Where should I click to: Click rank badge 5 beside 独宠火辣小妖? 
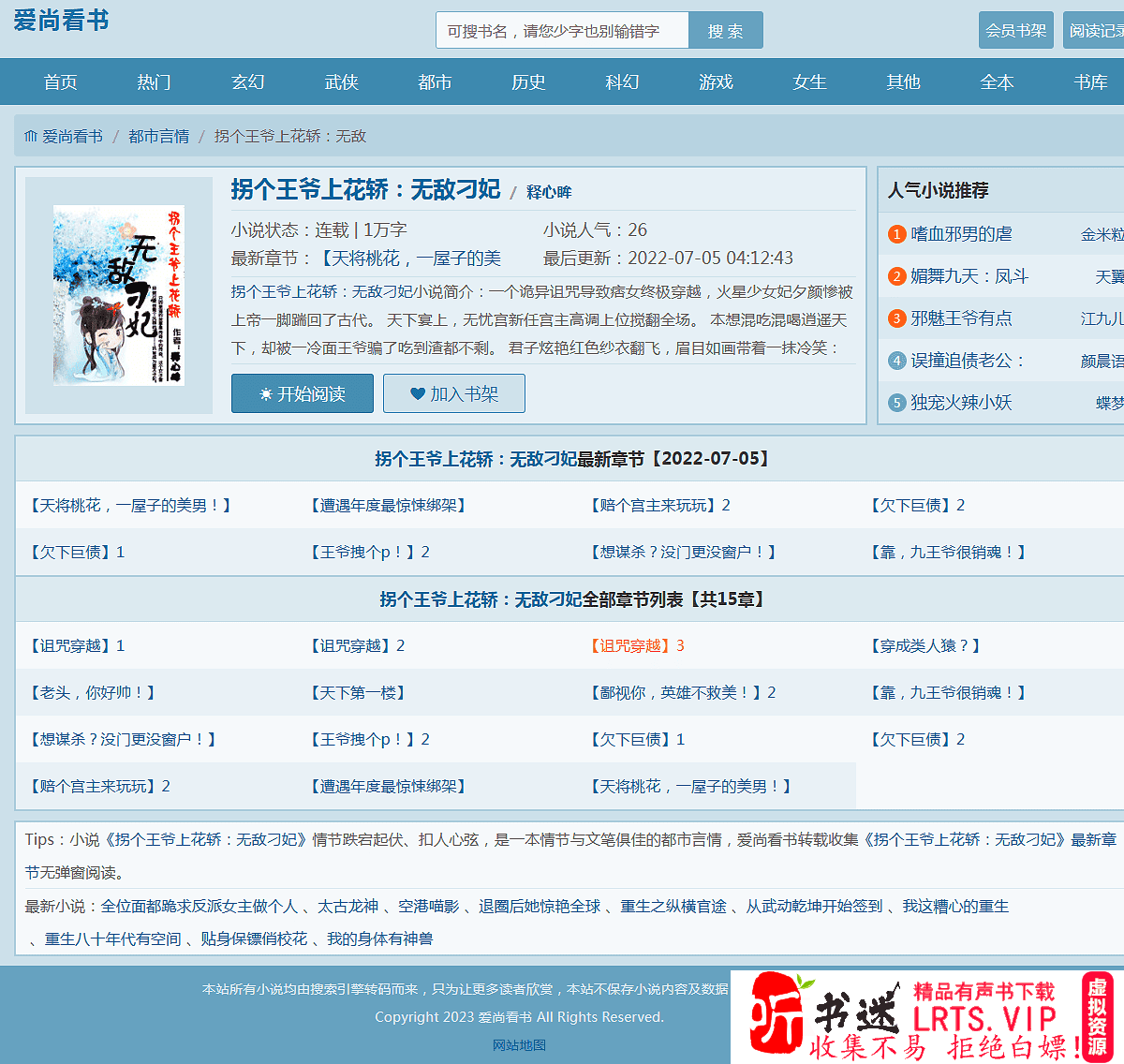coord(896,403)
